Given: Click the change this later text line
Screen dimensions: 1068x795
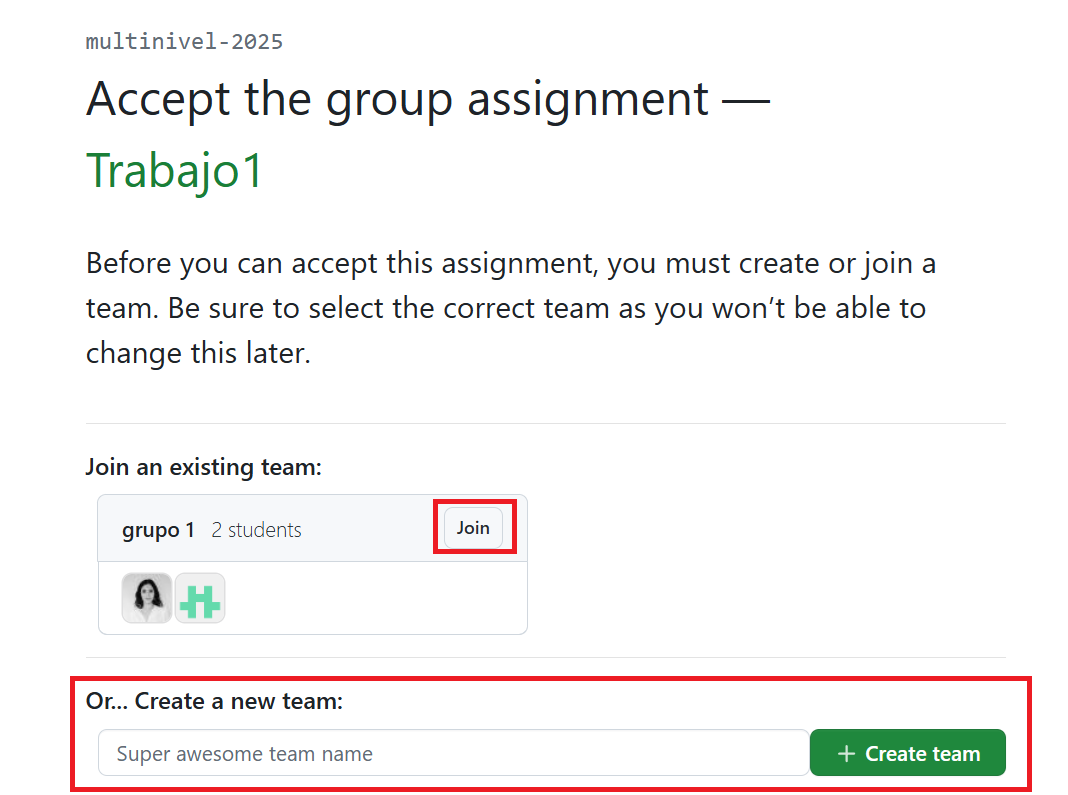Looking at the screenshot, I should 198,353.
